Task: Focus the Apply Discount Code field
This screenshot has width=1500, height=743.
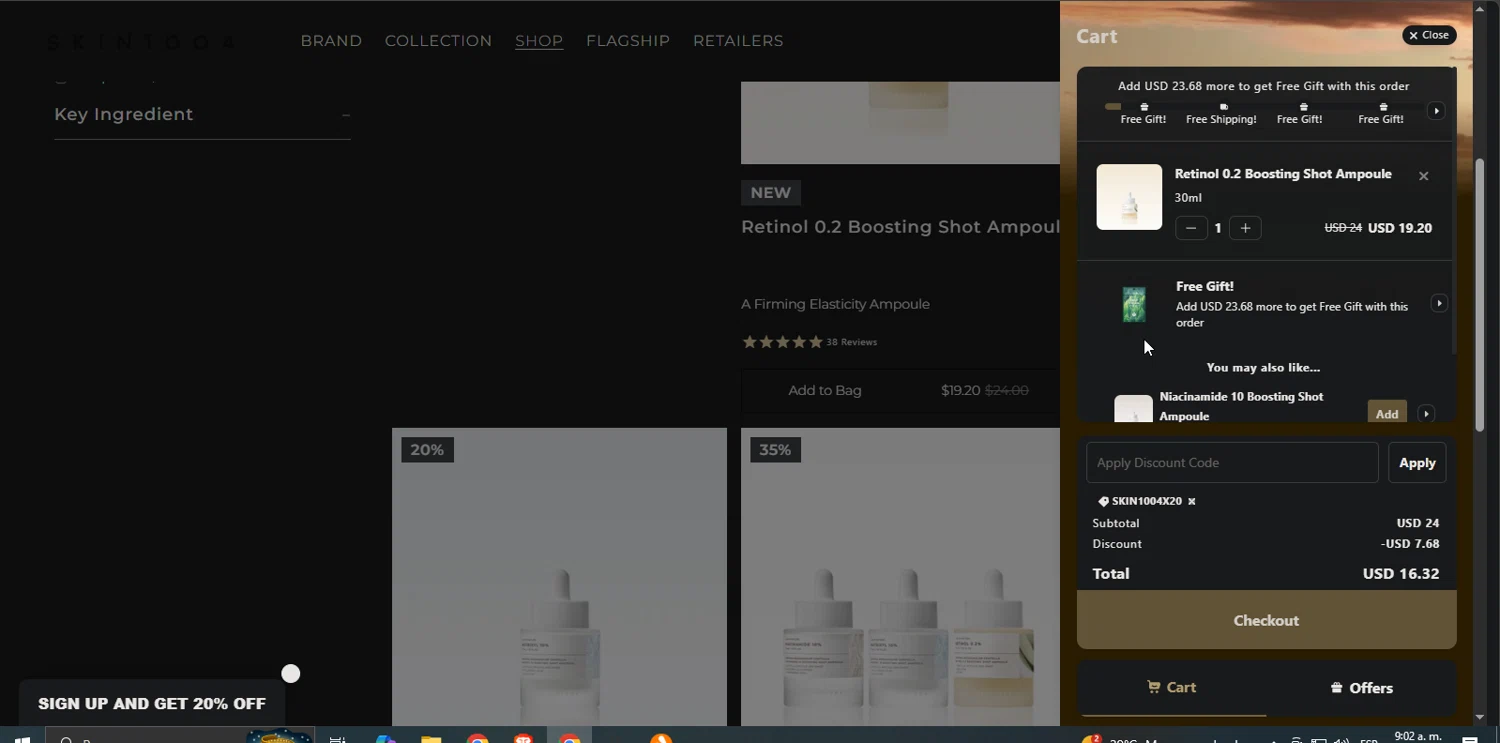Action: point(1232,463)
